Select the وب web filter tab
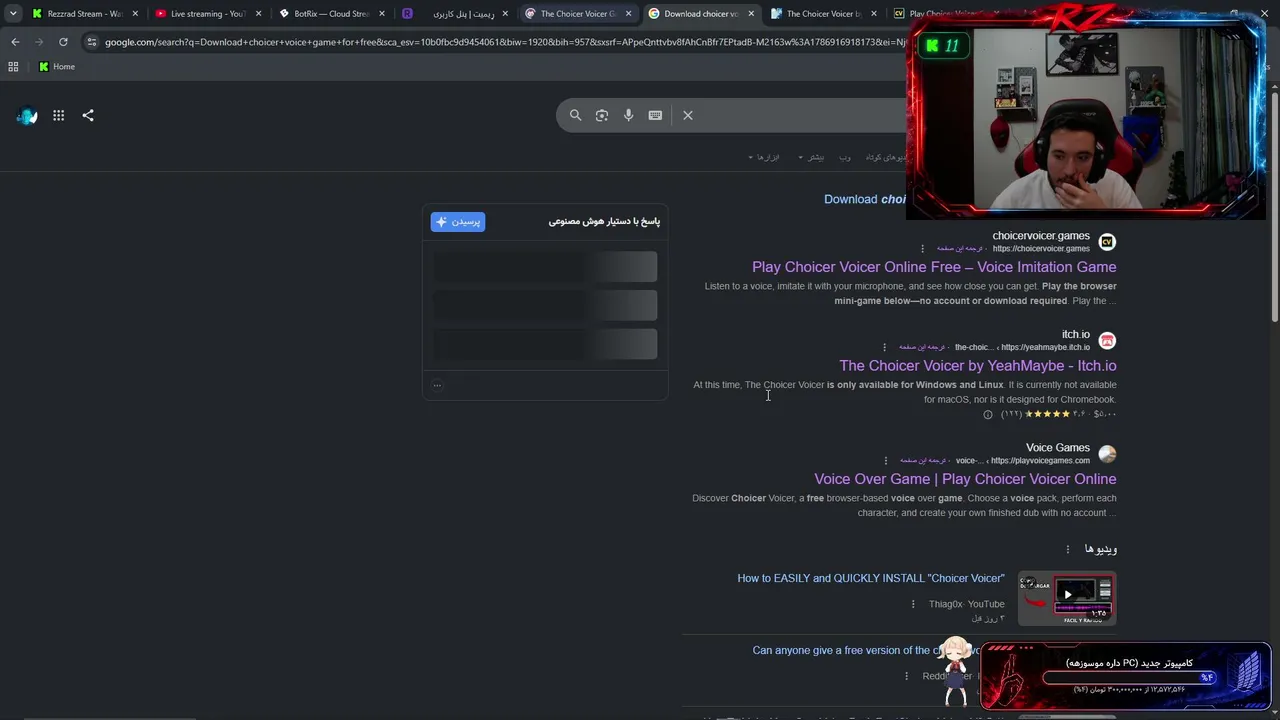Image resolution: width=1280 pixels, height=720 pixels. pos(845,157)
